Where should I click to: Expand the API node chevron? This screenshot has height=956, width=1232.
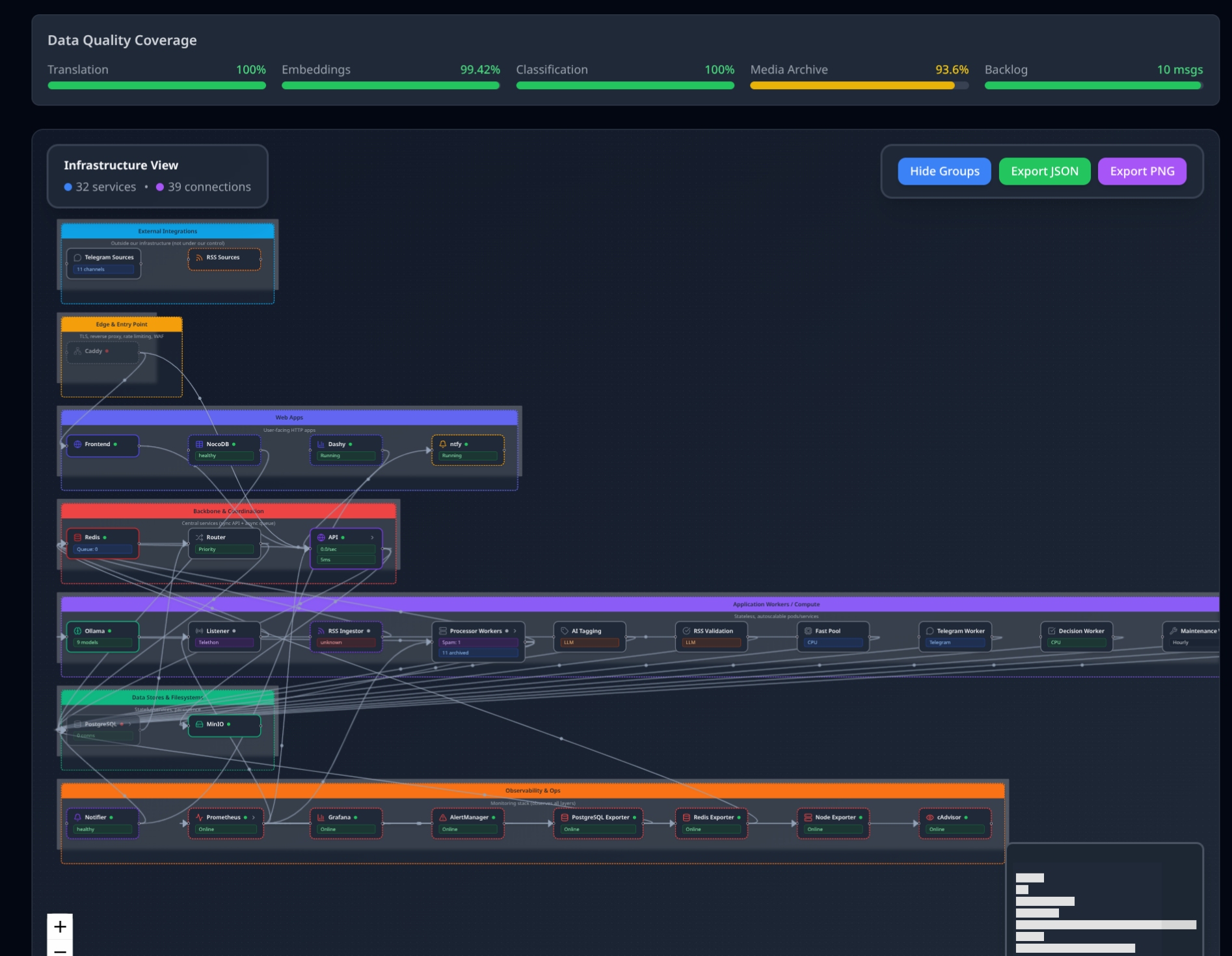(372, 538)
